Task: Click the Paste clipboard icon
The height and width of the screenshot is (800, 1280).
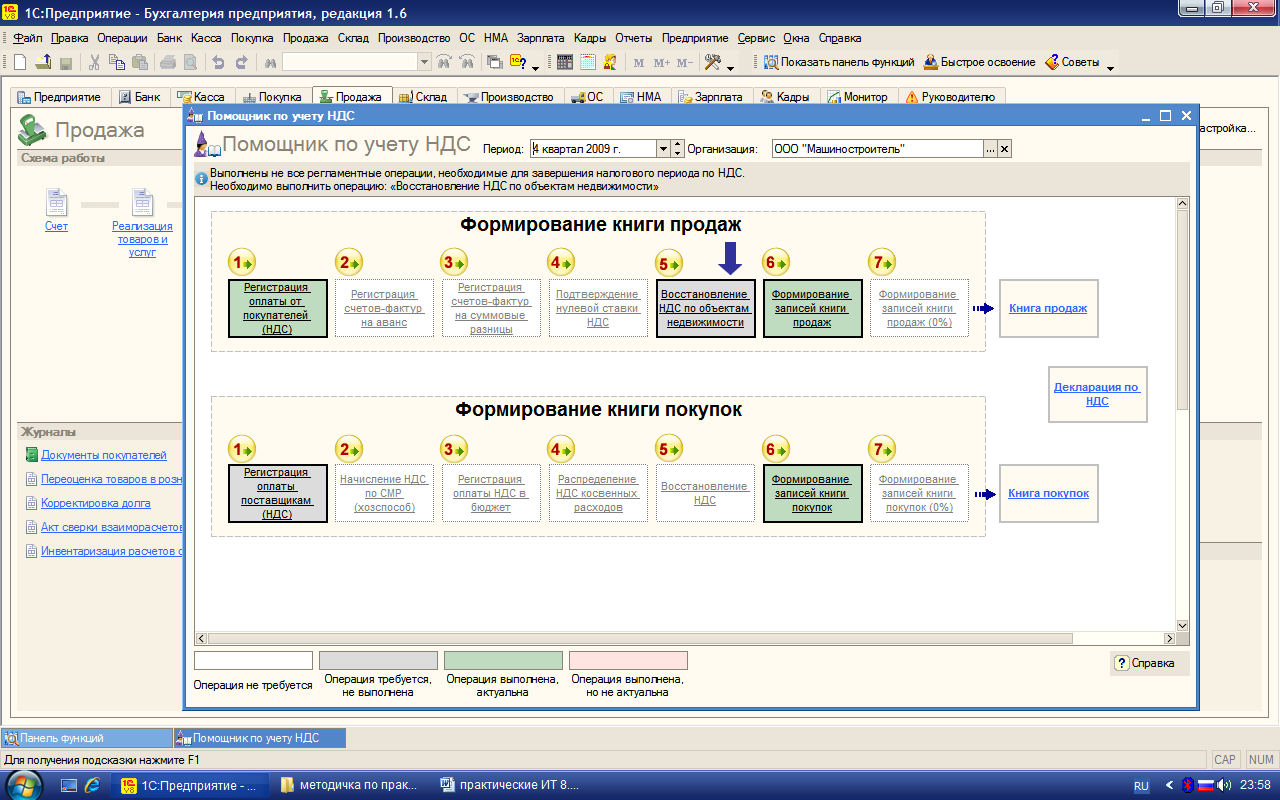Action: [138, 62]
